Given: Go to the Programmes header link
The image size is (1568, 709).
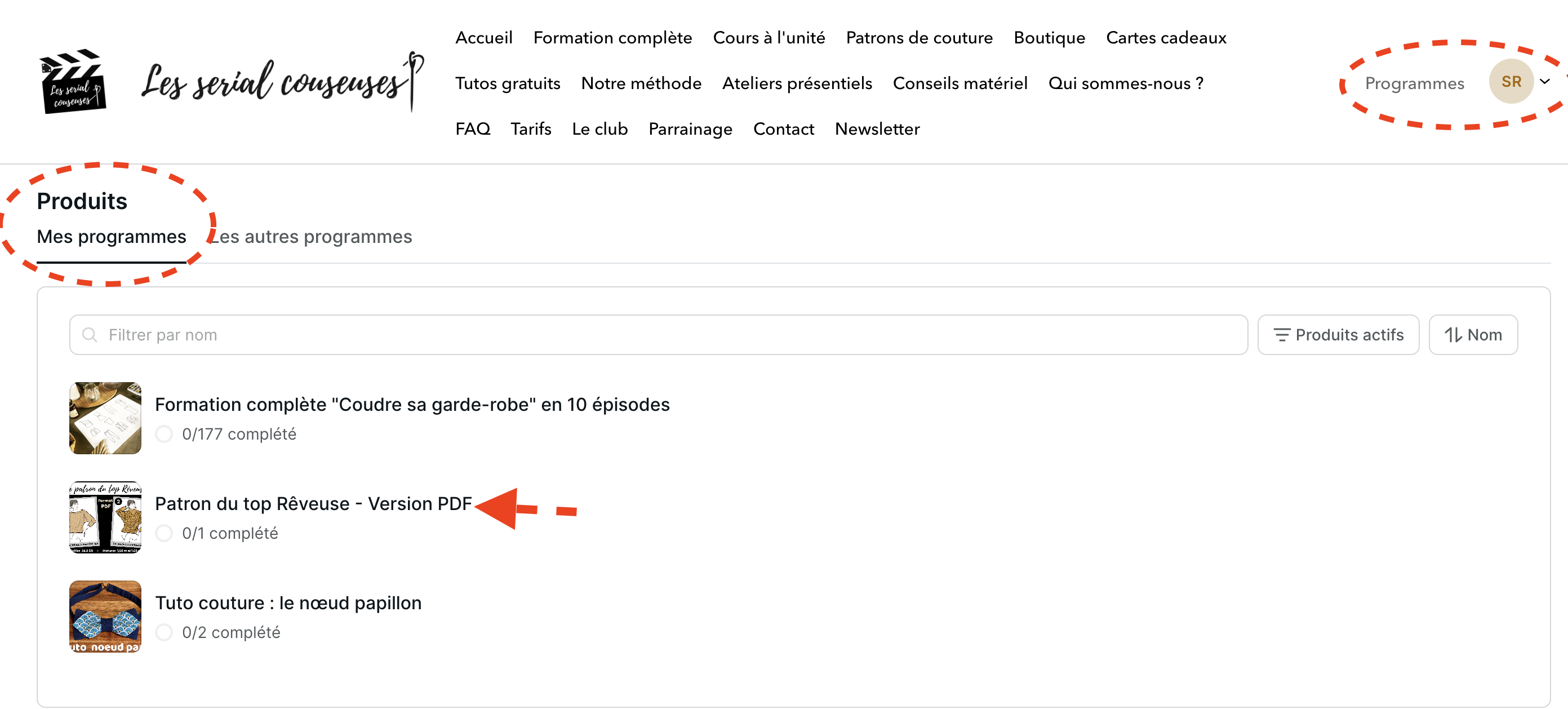Looking at the screenshot, I should pos(1414,83).
